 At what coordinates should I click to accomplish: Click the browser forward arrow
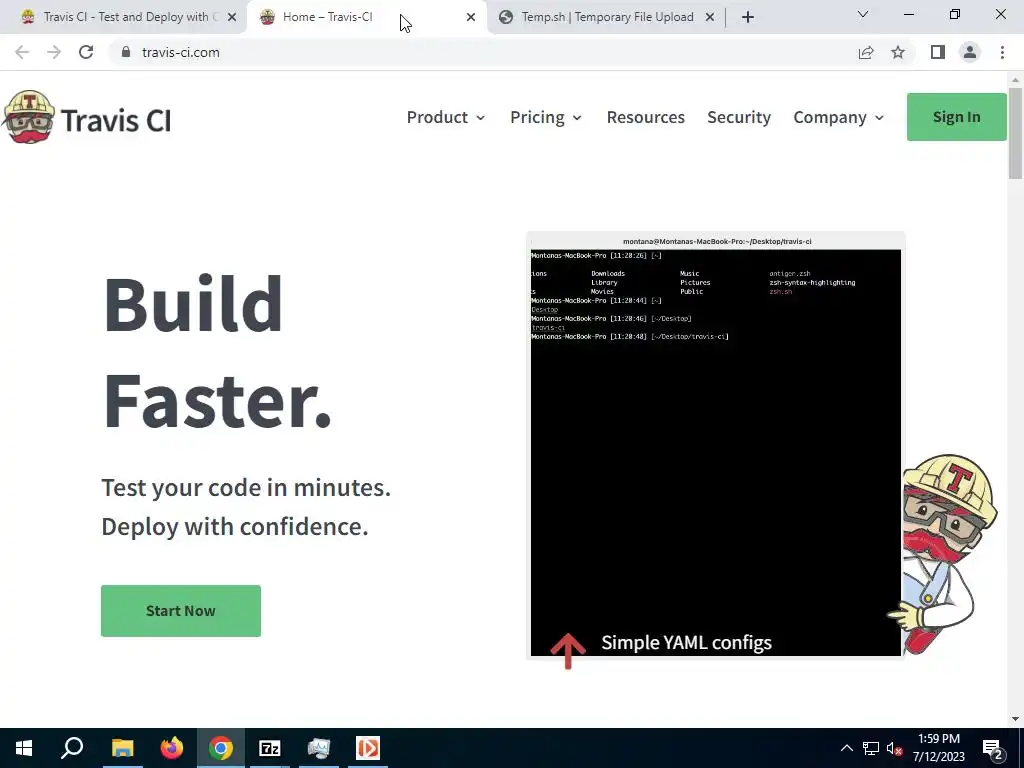[54, 52]
